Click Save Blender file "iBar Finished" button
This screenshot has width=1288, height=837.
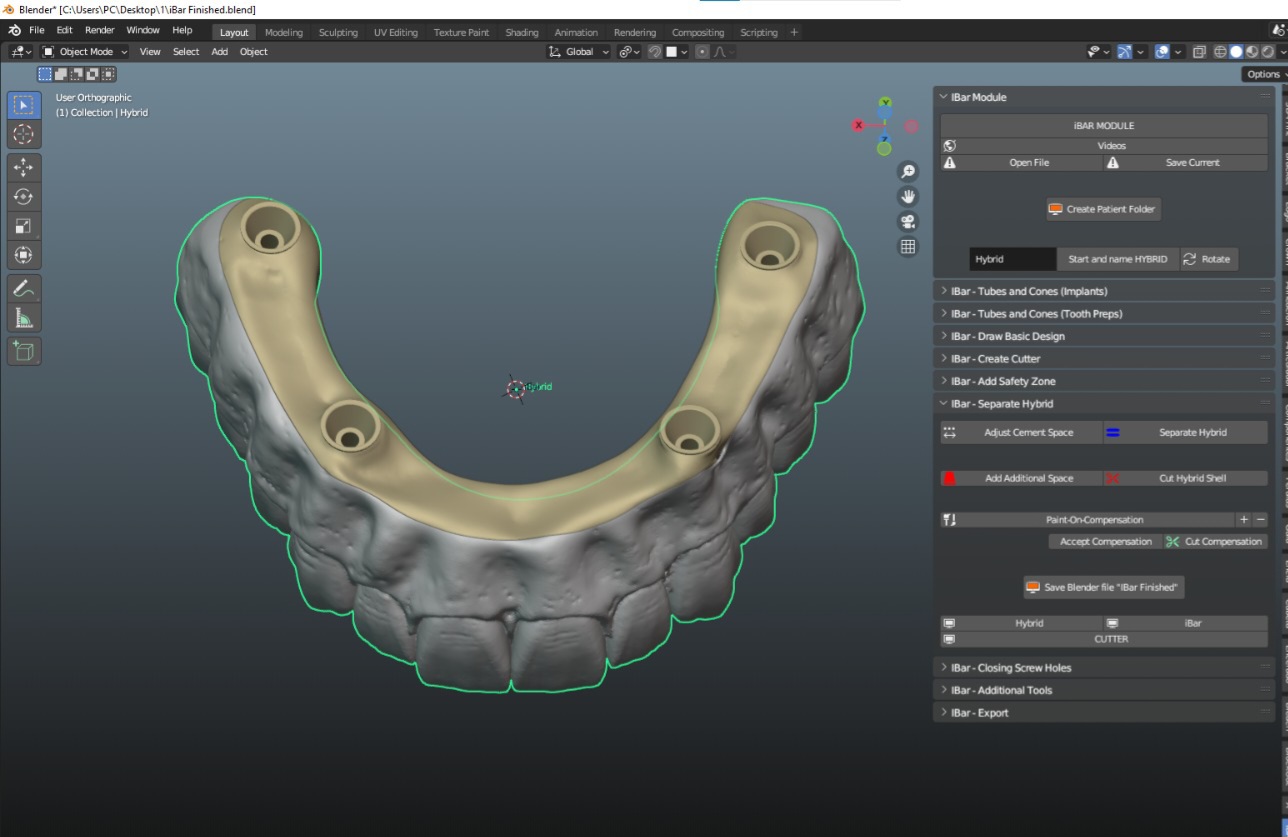coord(1104,587)
